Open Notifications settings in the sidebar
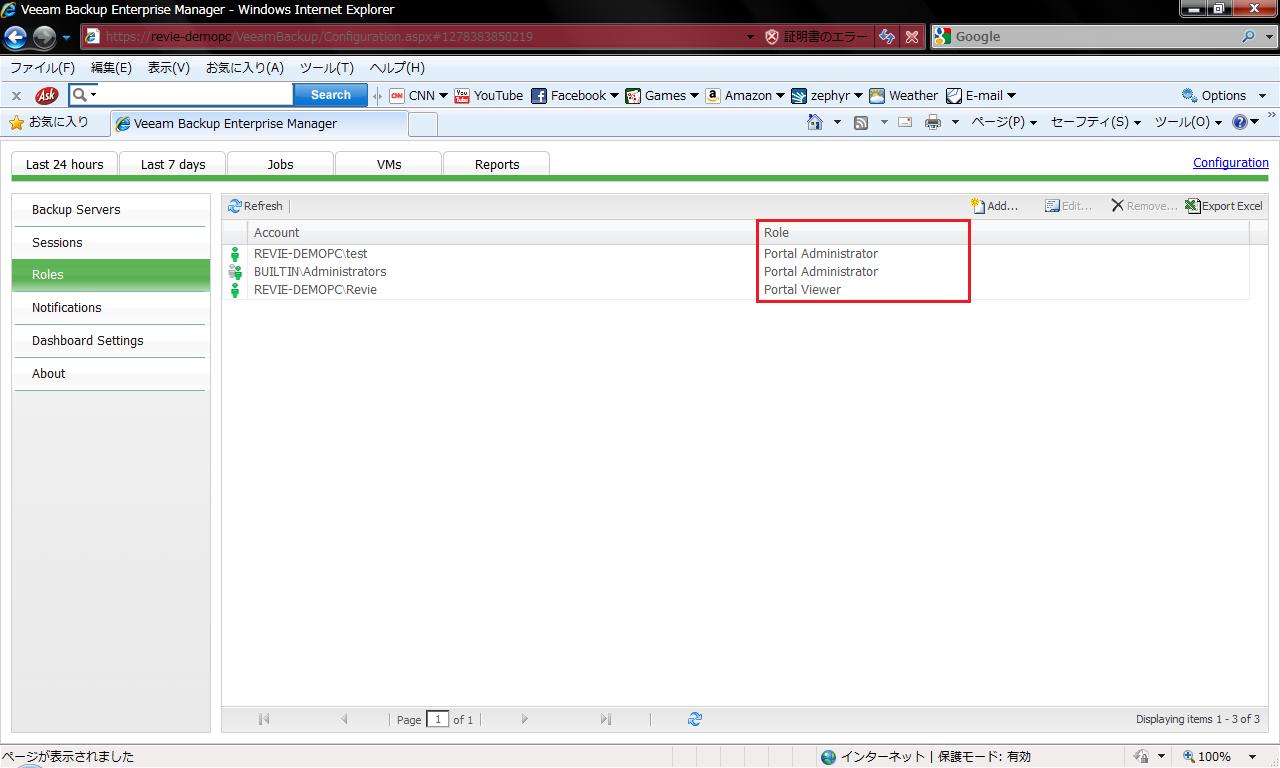The height and width of the screenshot is (768, 1280). (x=111, y=308)
